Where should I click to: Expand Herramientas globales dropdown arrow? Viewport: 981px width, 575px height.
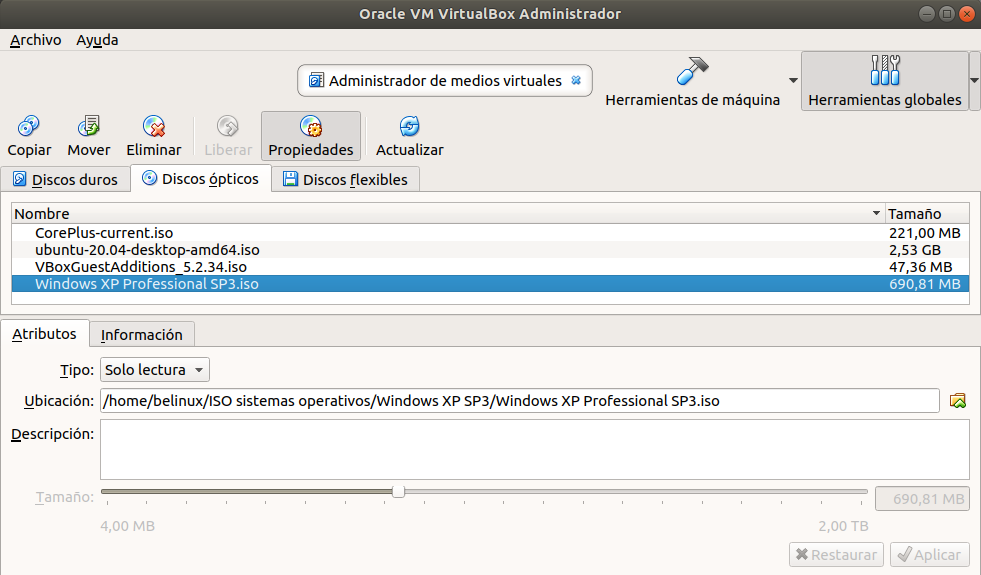(974, 81)
